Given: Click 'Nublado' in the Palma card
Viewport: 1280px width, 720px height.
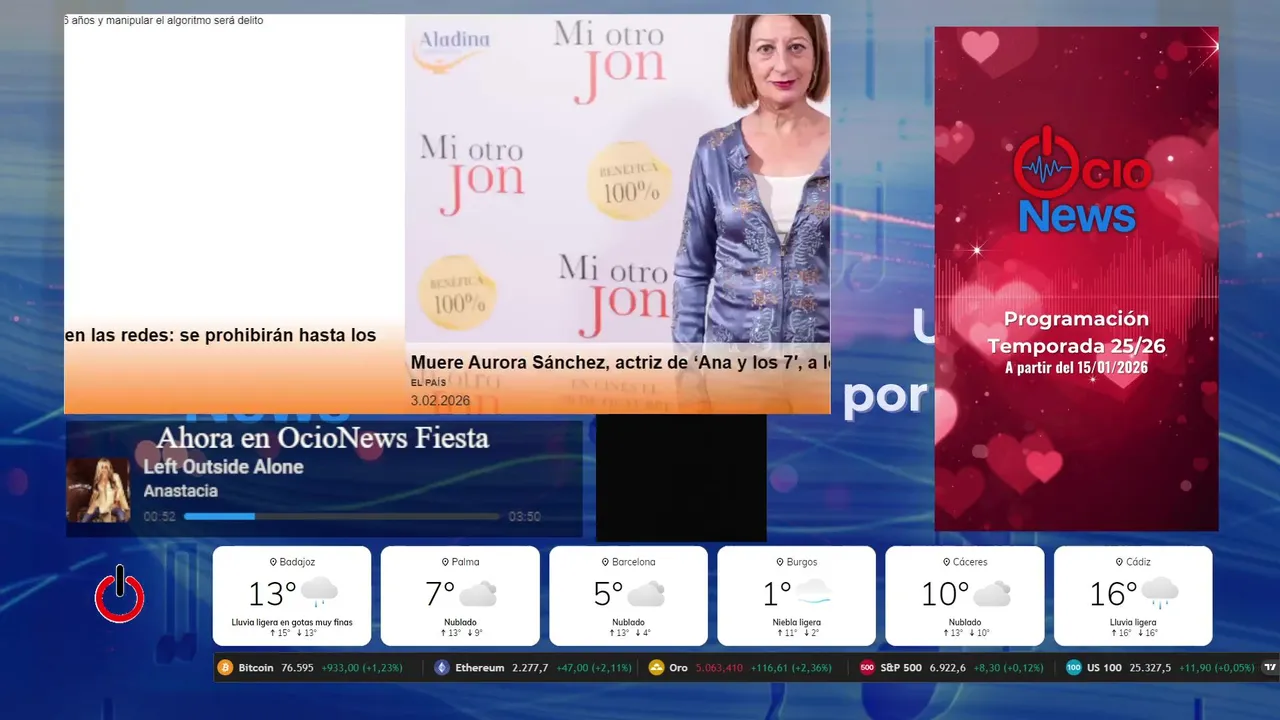Looking at the screenshot, I should point(460,622).
